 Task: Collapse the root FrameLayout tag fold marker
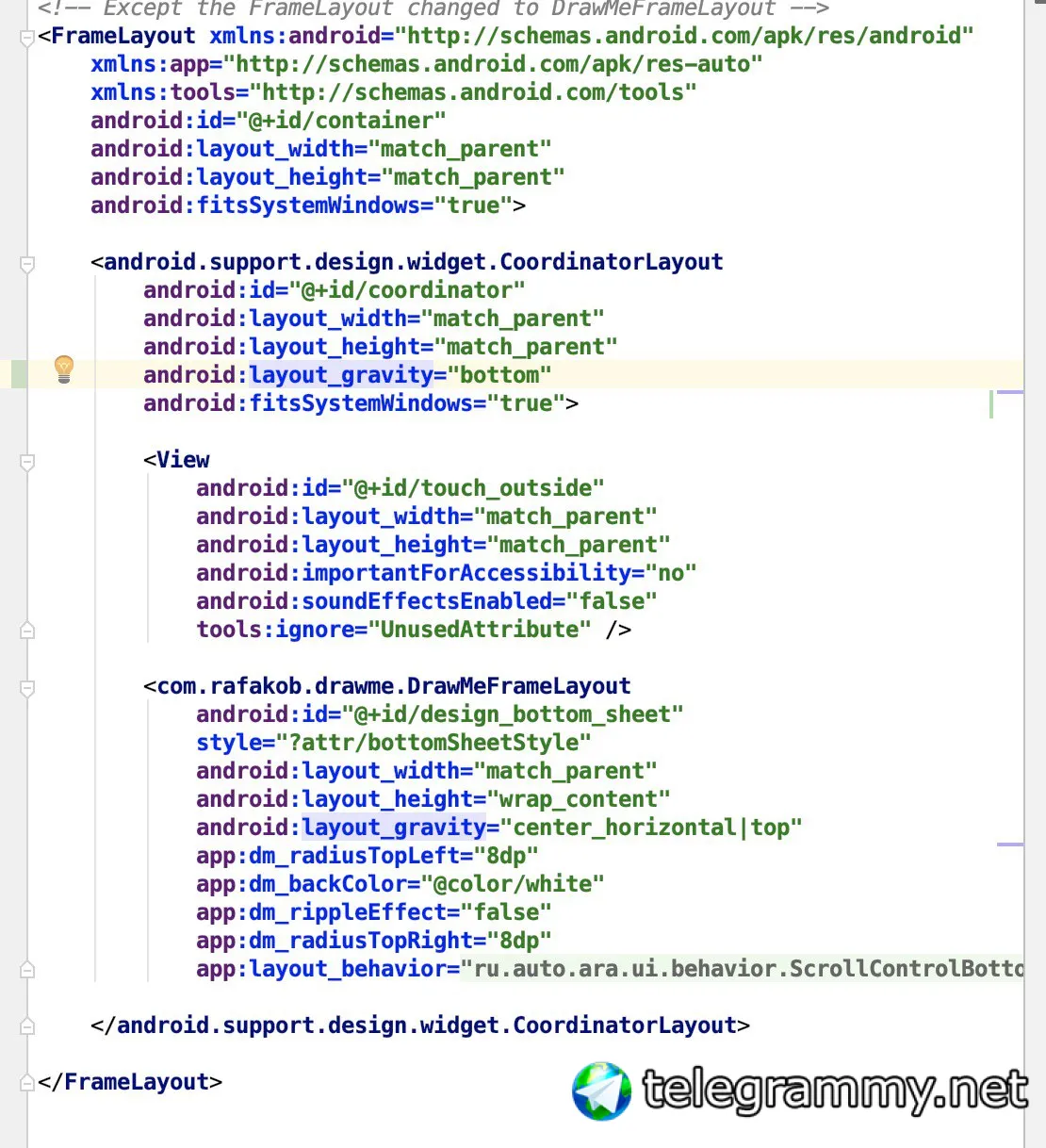click(27, 38)
